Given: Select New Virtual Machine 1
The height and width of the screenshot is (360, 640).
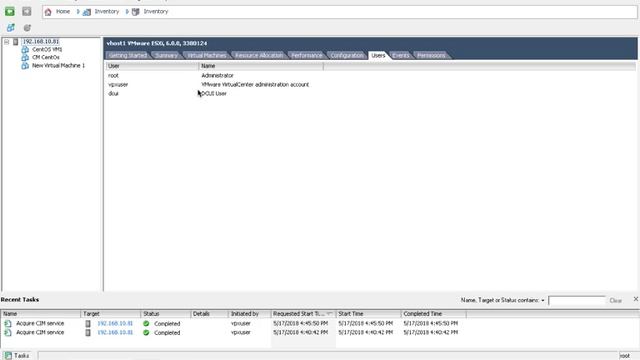Looking at the screenshot, I should 58,65.
